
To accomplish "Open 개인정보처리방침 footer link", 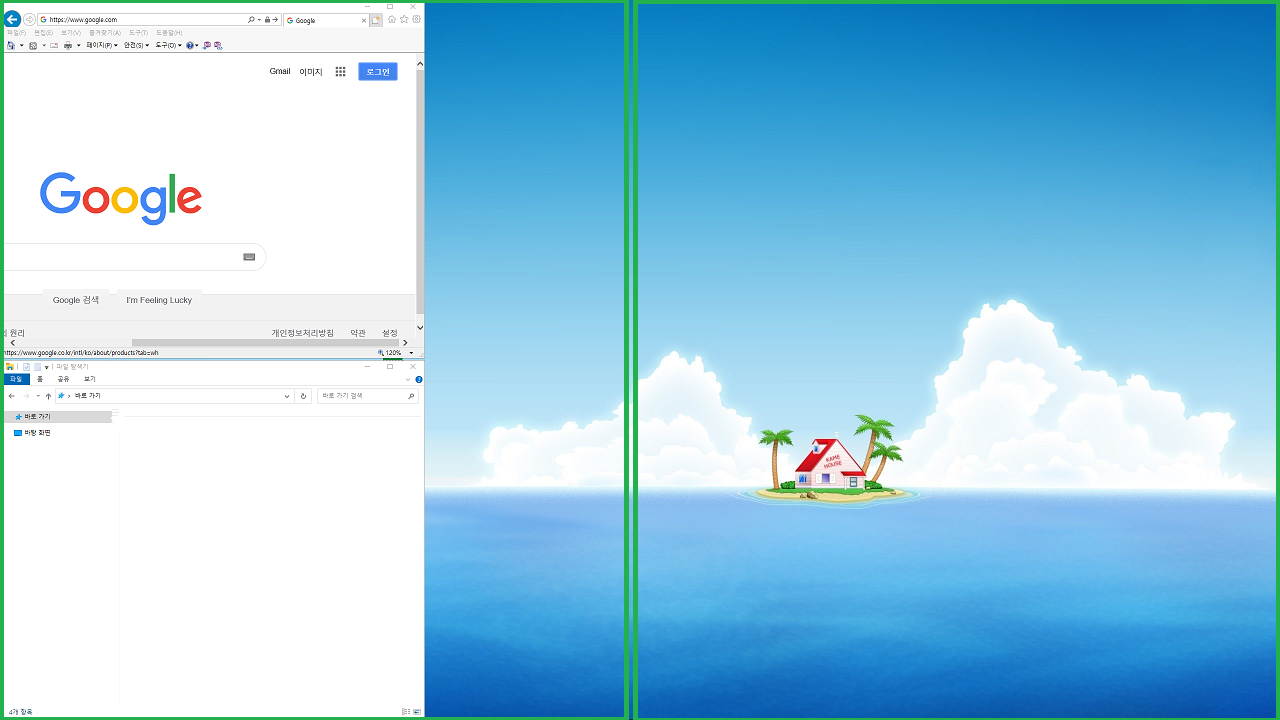I will click(303, 333).
